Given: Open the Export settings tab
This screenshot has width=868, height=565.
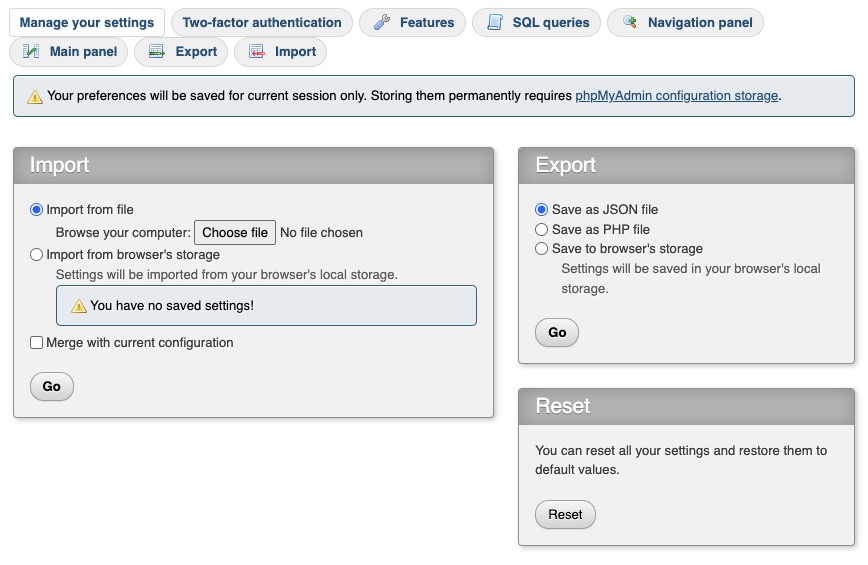Looking at the screenshot, I should coord(181,51).
